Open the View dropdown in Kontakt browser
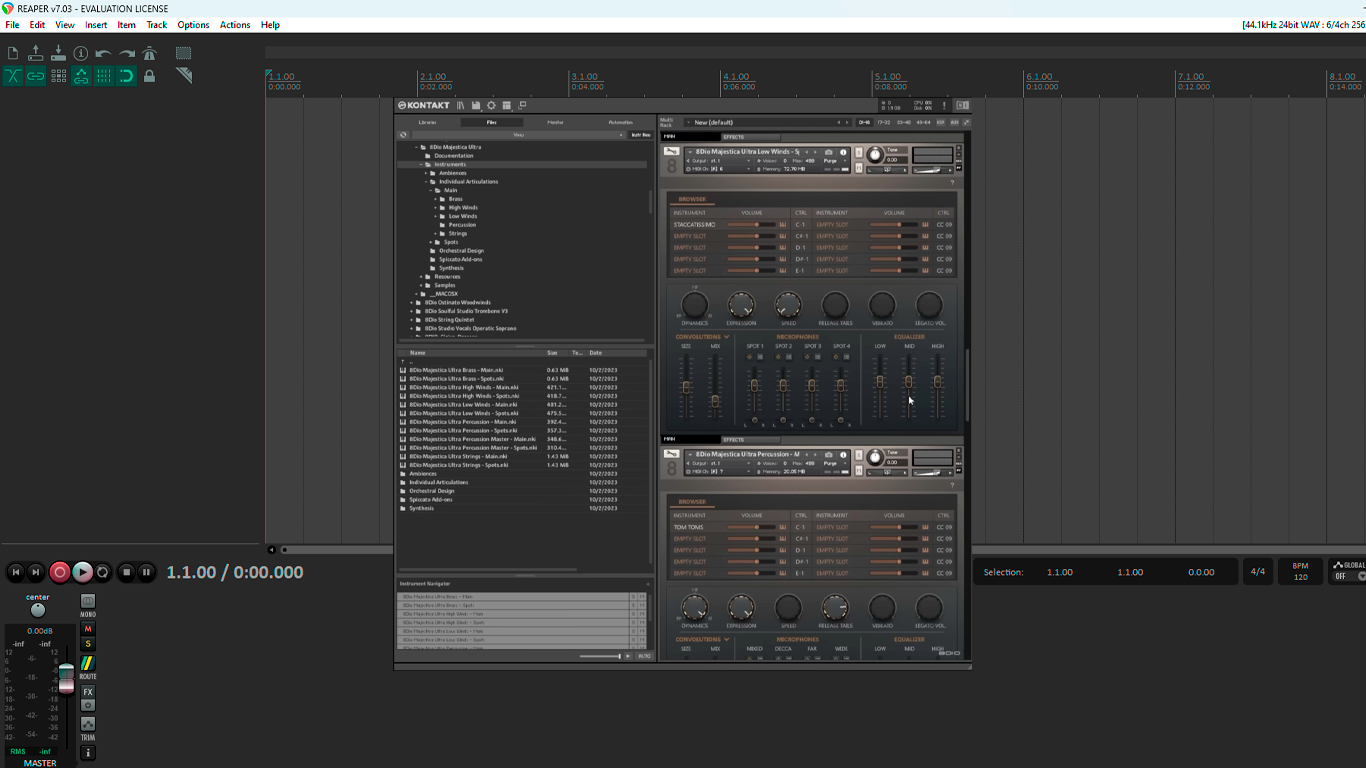1366x768 pixels. point(518,135)
